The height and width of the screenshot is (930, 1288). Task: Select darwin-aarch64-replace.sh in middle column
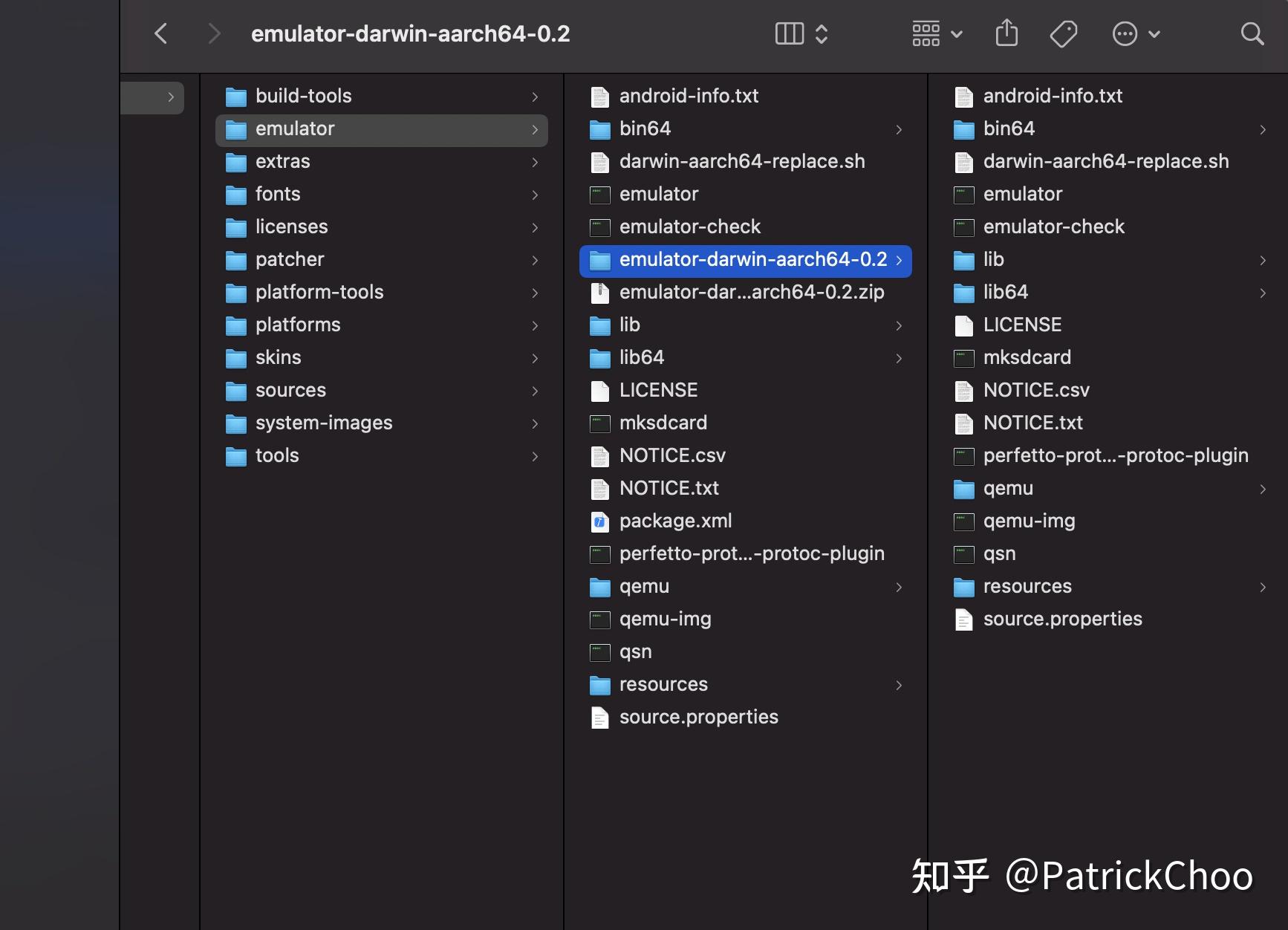[x=742, y=161]
